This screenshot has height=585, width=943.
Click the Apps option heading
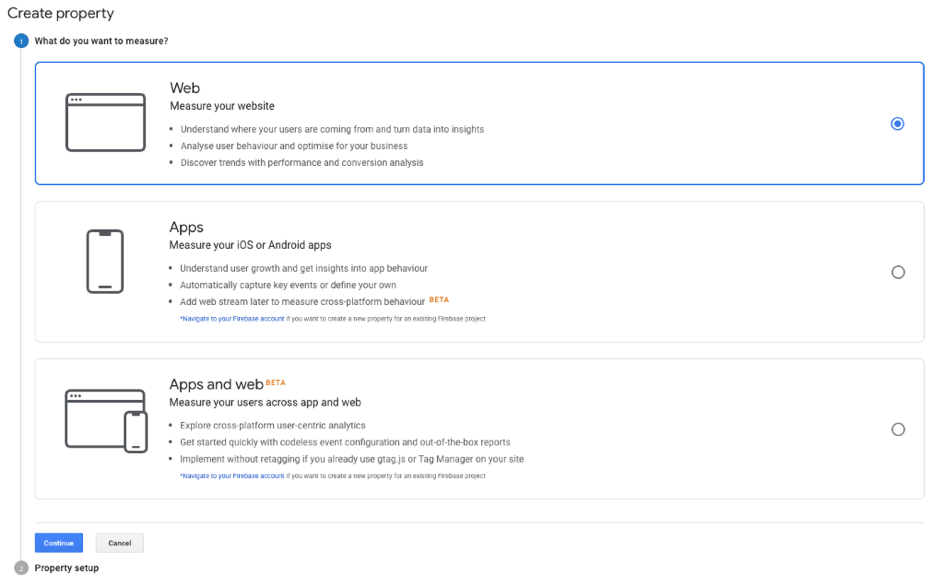(x=187, y=227)
